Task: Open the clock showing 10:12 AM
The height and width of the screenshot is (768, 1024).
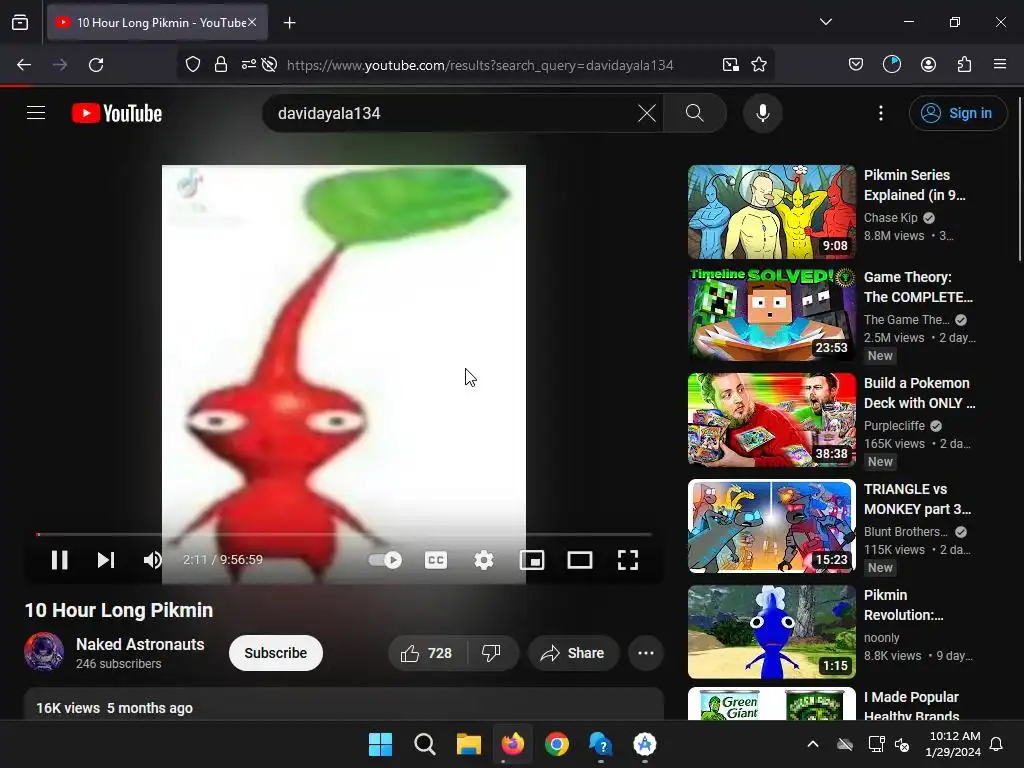Action: [x=953, y=744]
